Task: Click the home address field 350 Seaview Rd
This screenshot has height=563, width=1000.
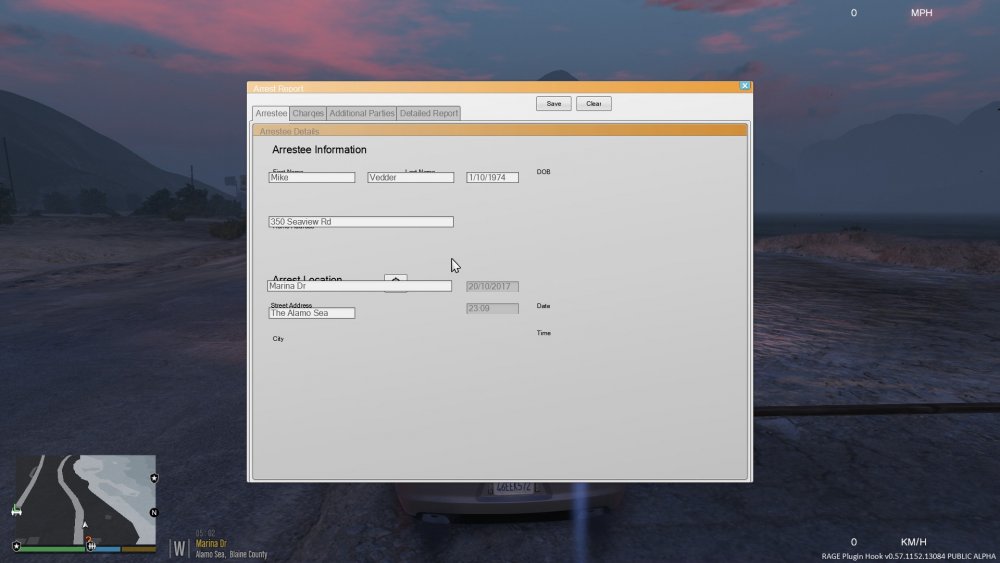Action: pyautogui.click(x=361, y=222)
